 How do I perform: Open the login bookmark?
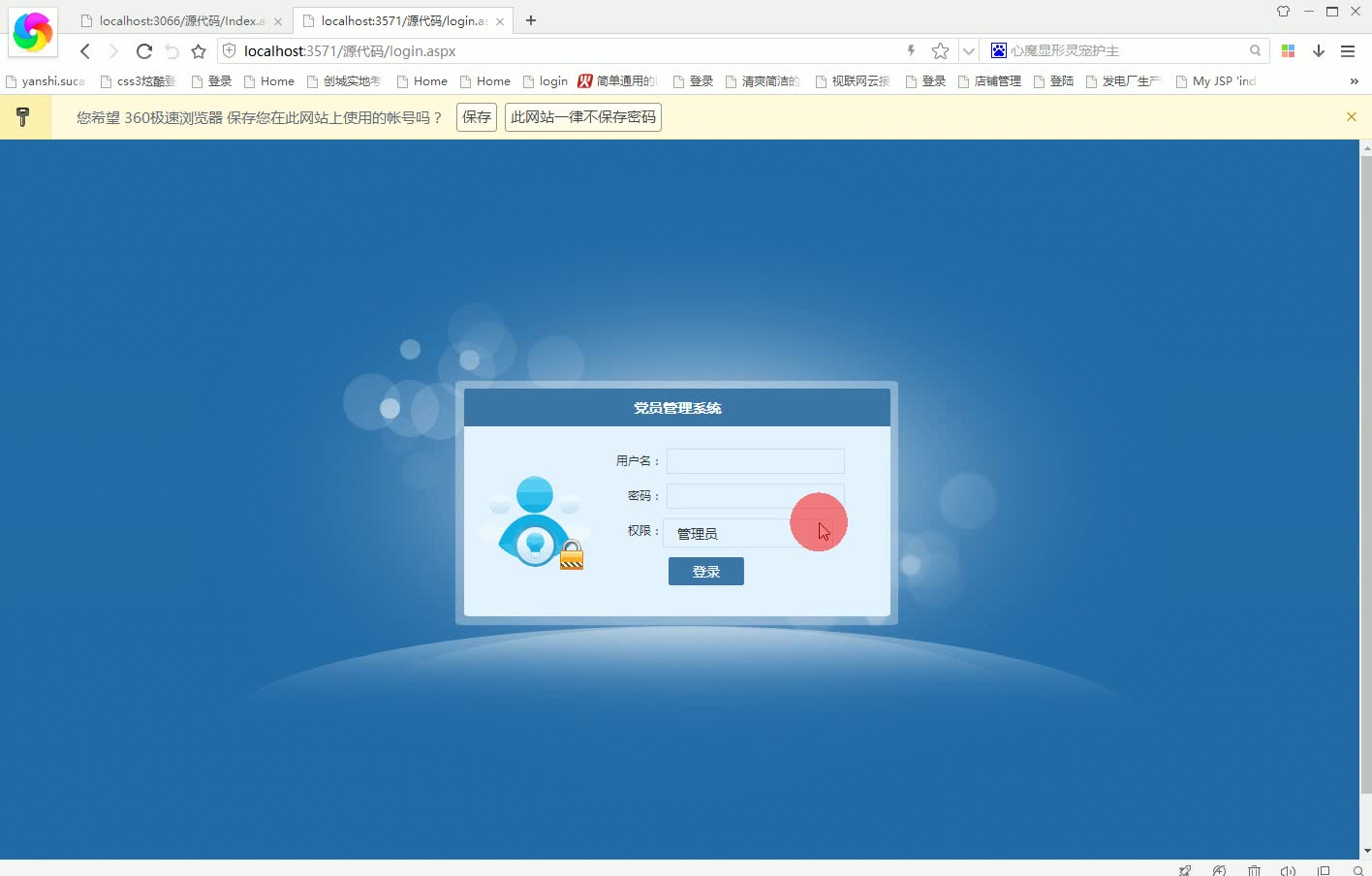click(546, 81)
